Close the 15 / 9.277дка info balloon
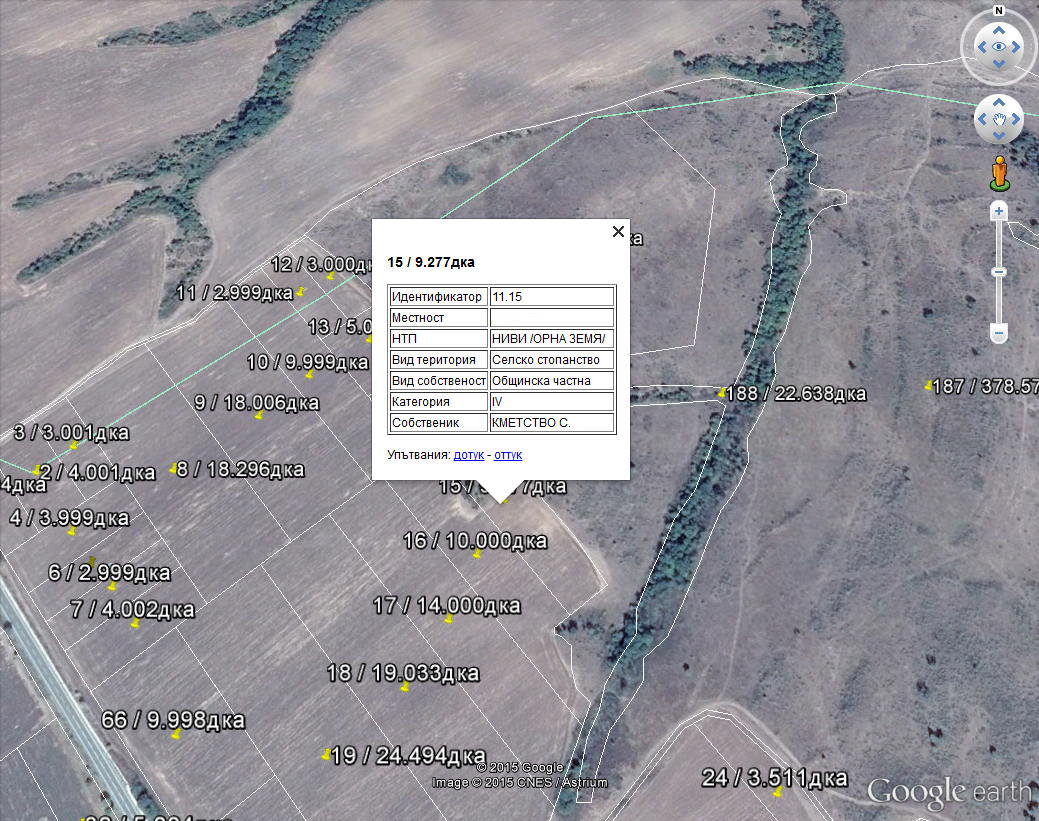1039x821 pixels. [618, 232]
